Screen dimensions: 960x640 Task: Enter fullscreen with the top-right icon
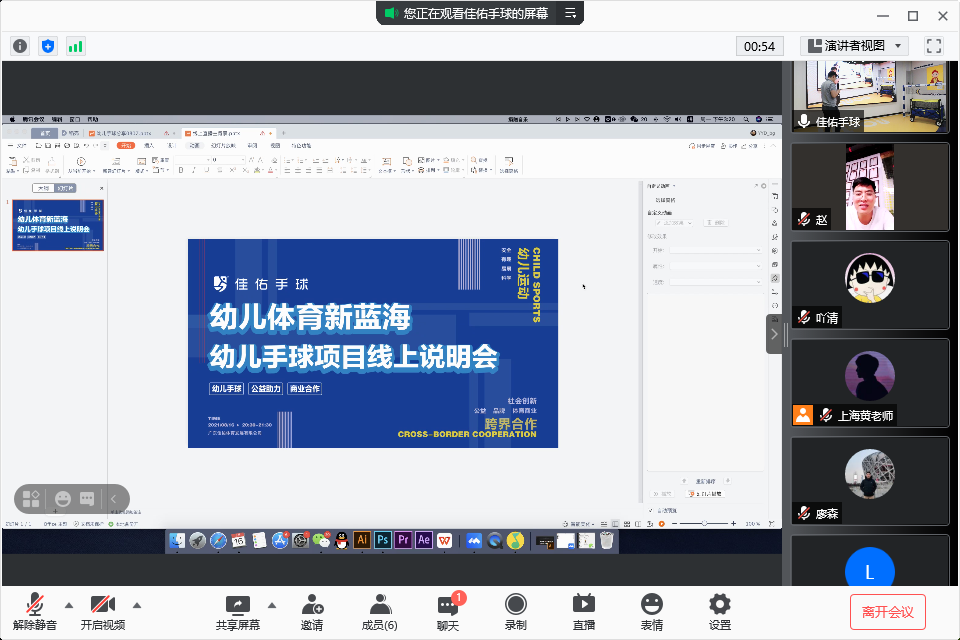(x=934, y=45)
